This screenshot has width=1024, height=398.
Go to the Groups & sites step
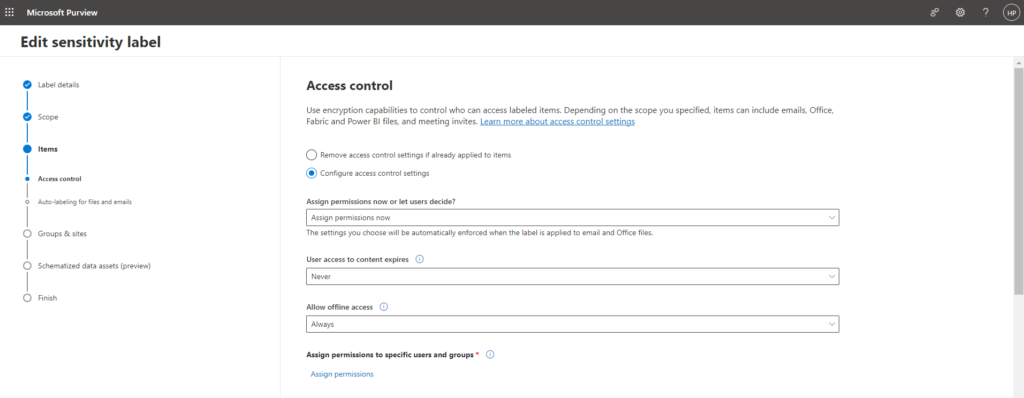(x=62, y=233)
